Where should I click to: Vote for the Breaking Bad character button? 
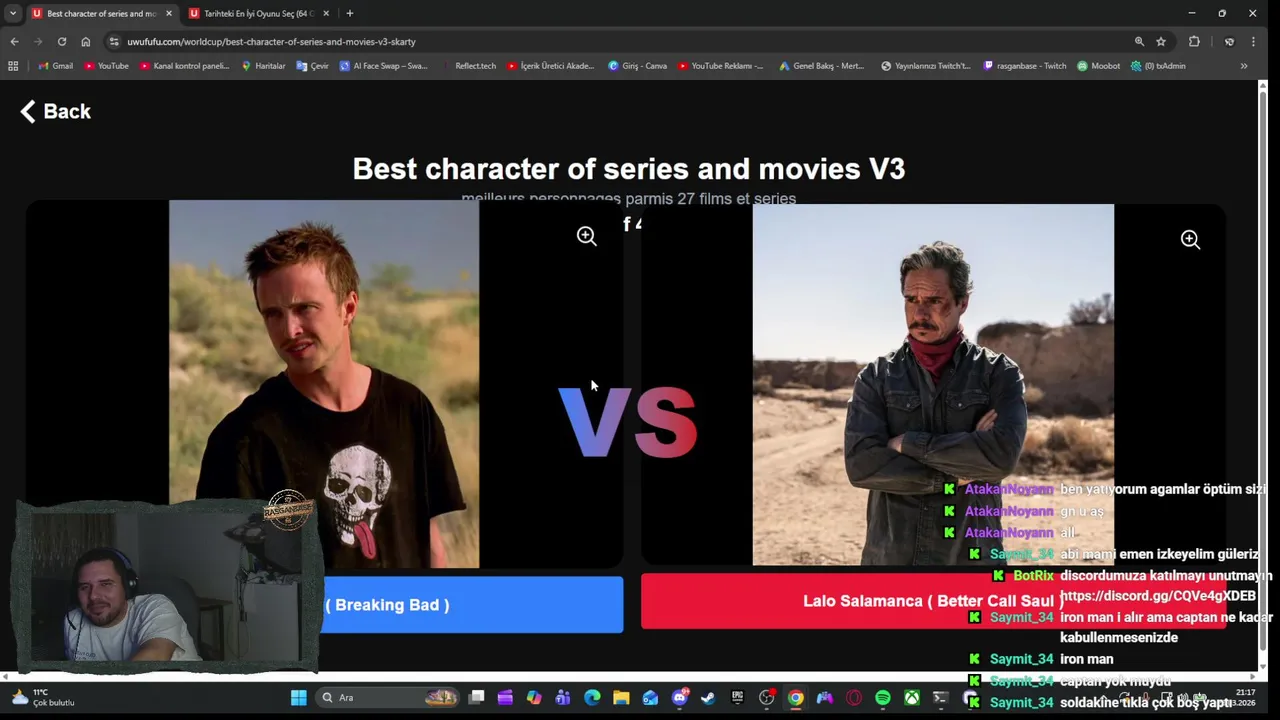click(472, 604)
